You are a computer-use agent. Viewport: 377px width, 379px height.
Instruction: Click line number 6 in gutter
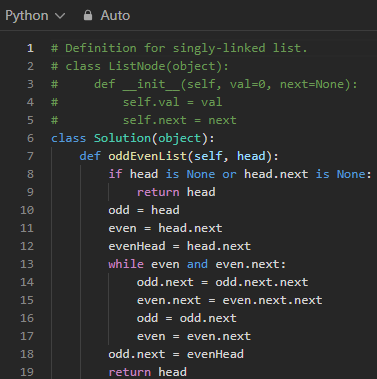(30, 138)
